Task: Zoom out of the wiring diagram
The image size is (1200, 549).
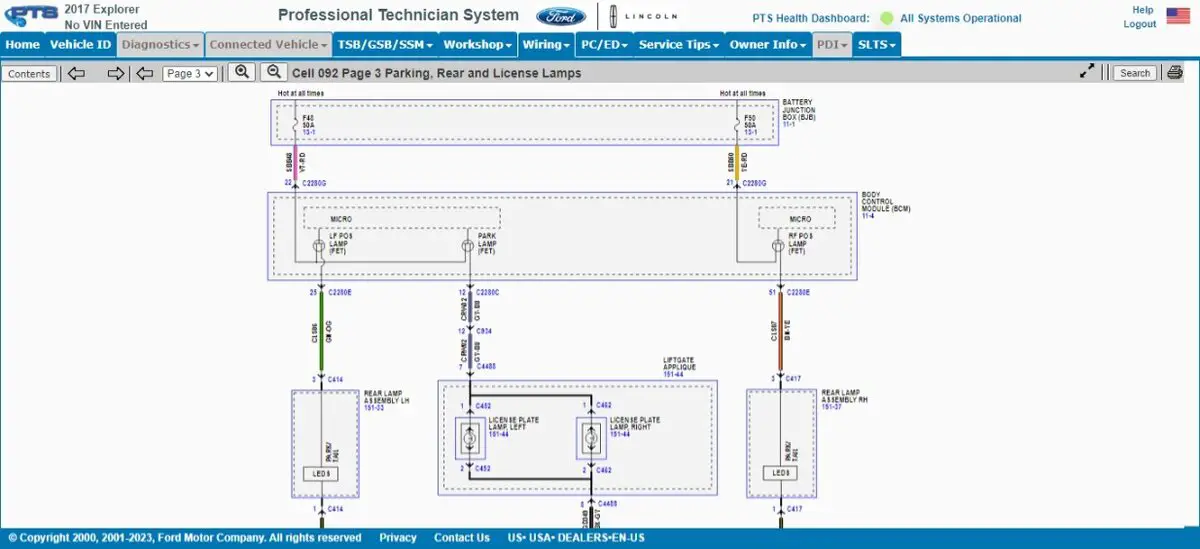Action: (x=273, y=72)
